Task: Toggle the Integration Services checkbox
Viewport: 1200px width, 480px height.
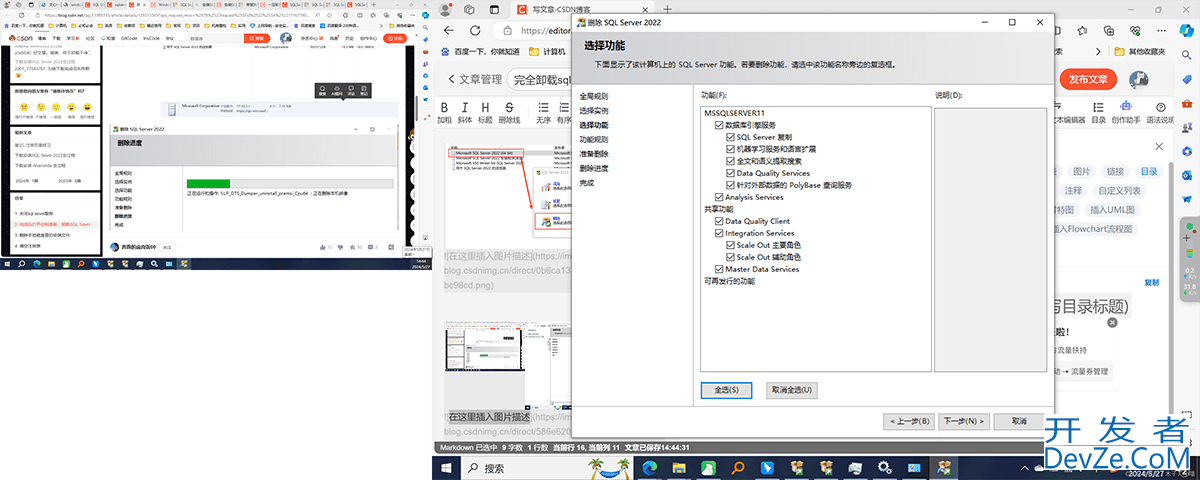Action: click(x=719, y=233)
